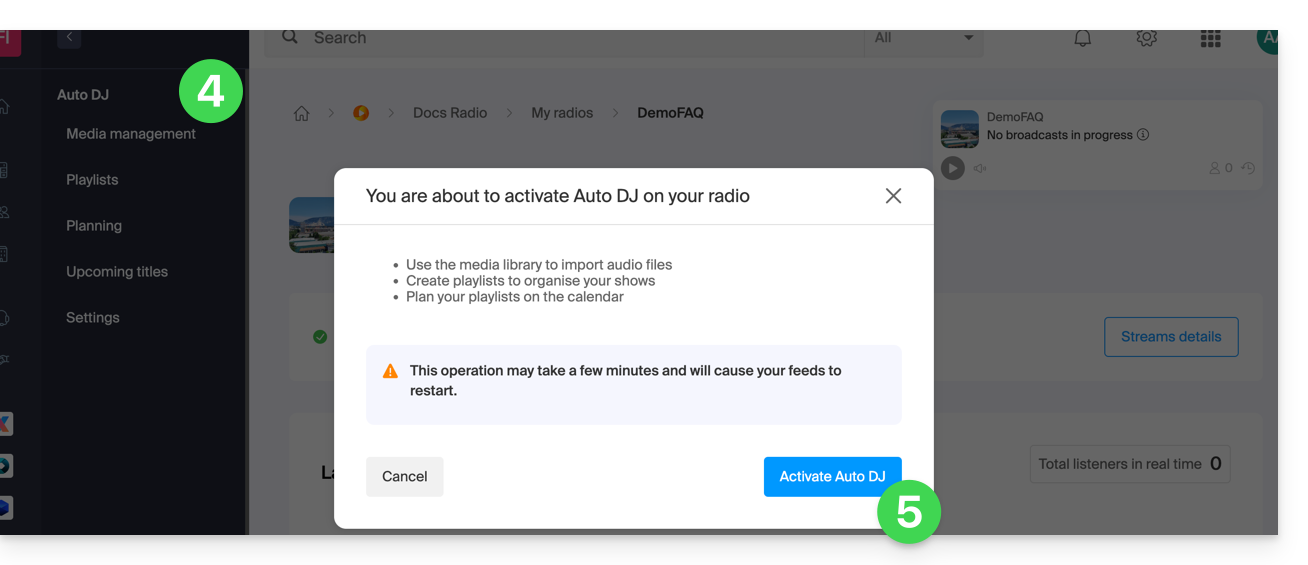The height and width of the screenshot is (565, 1308).
Task: Click the home icon in breadcrumb
Action: pos(301,113)
